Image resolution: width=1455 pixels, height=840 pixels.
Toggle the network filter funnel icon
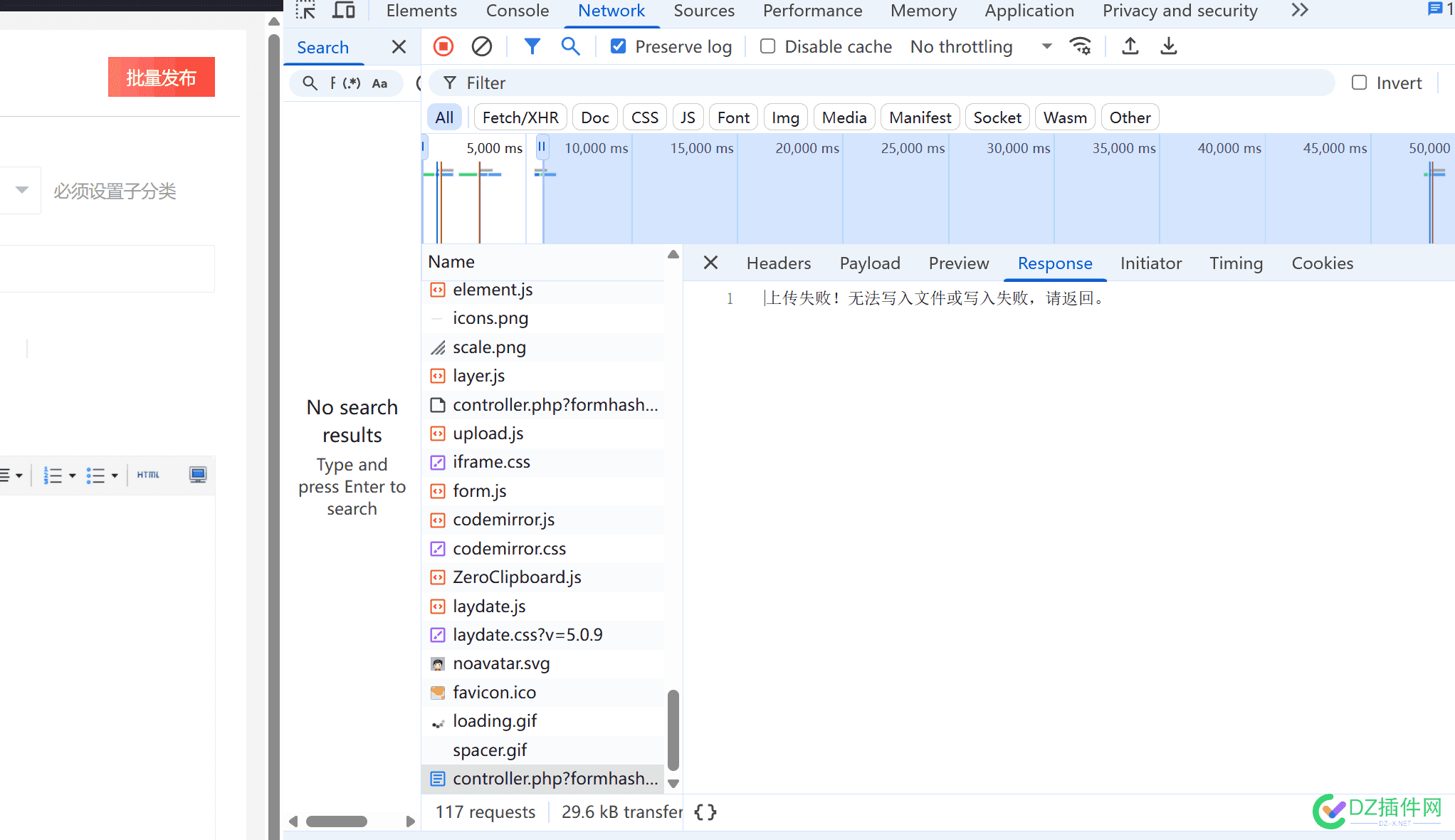[x=532, y=47]
